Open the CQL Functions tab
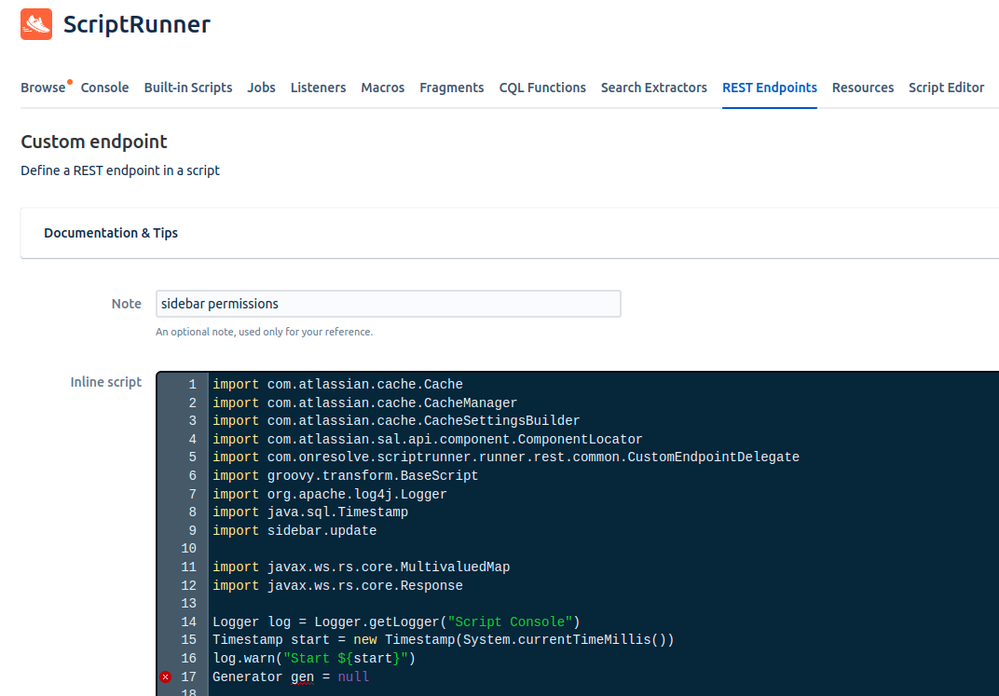This screenshot has width=999, height=696. (542, 87)
